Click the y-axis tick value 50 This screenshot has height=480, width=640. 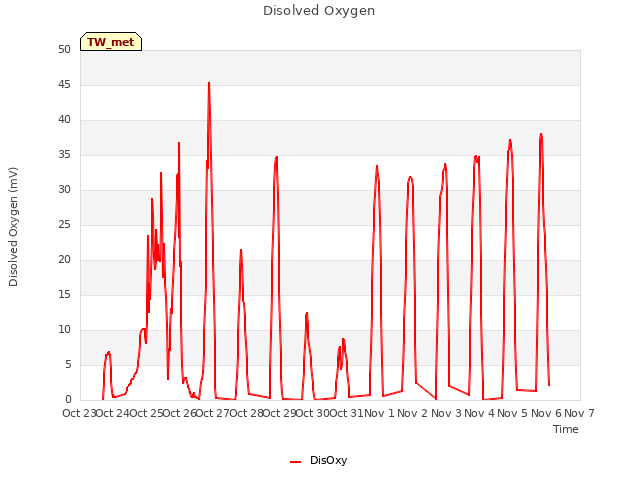click(64, 50)
